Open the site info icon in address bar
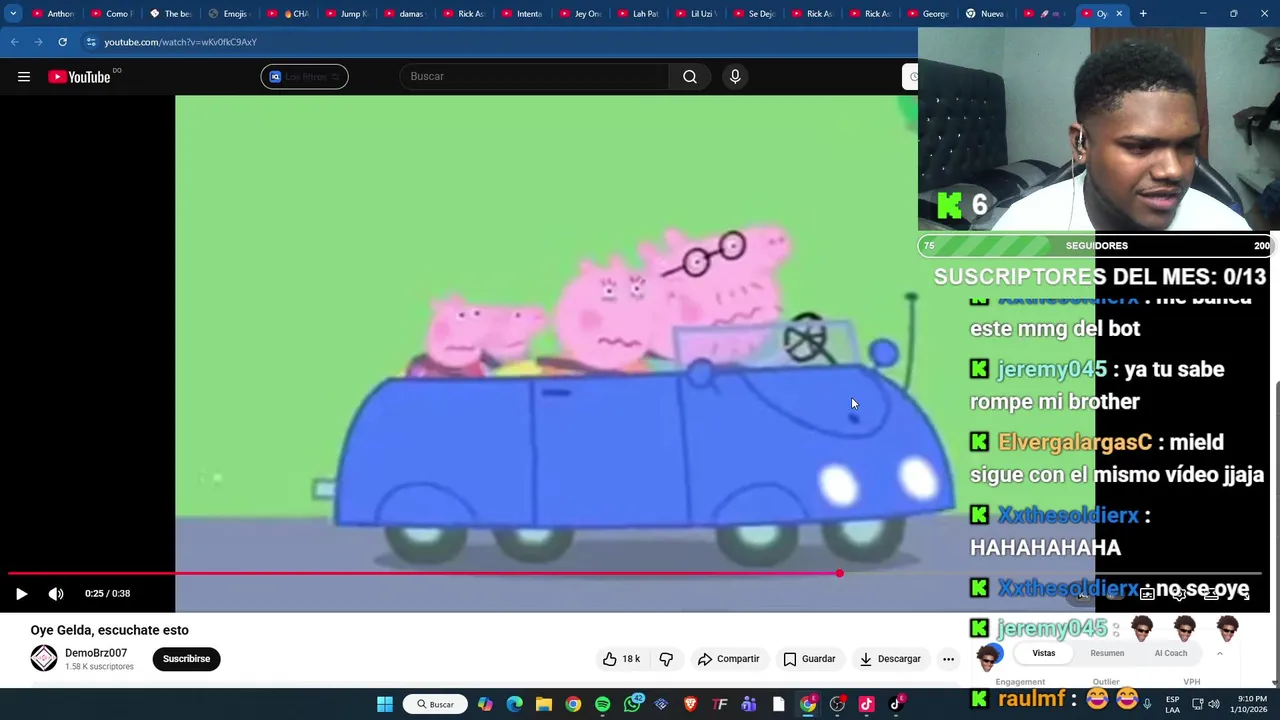Viewport: 1280px width, 720px height. coord(91,42)
